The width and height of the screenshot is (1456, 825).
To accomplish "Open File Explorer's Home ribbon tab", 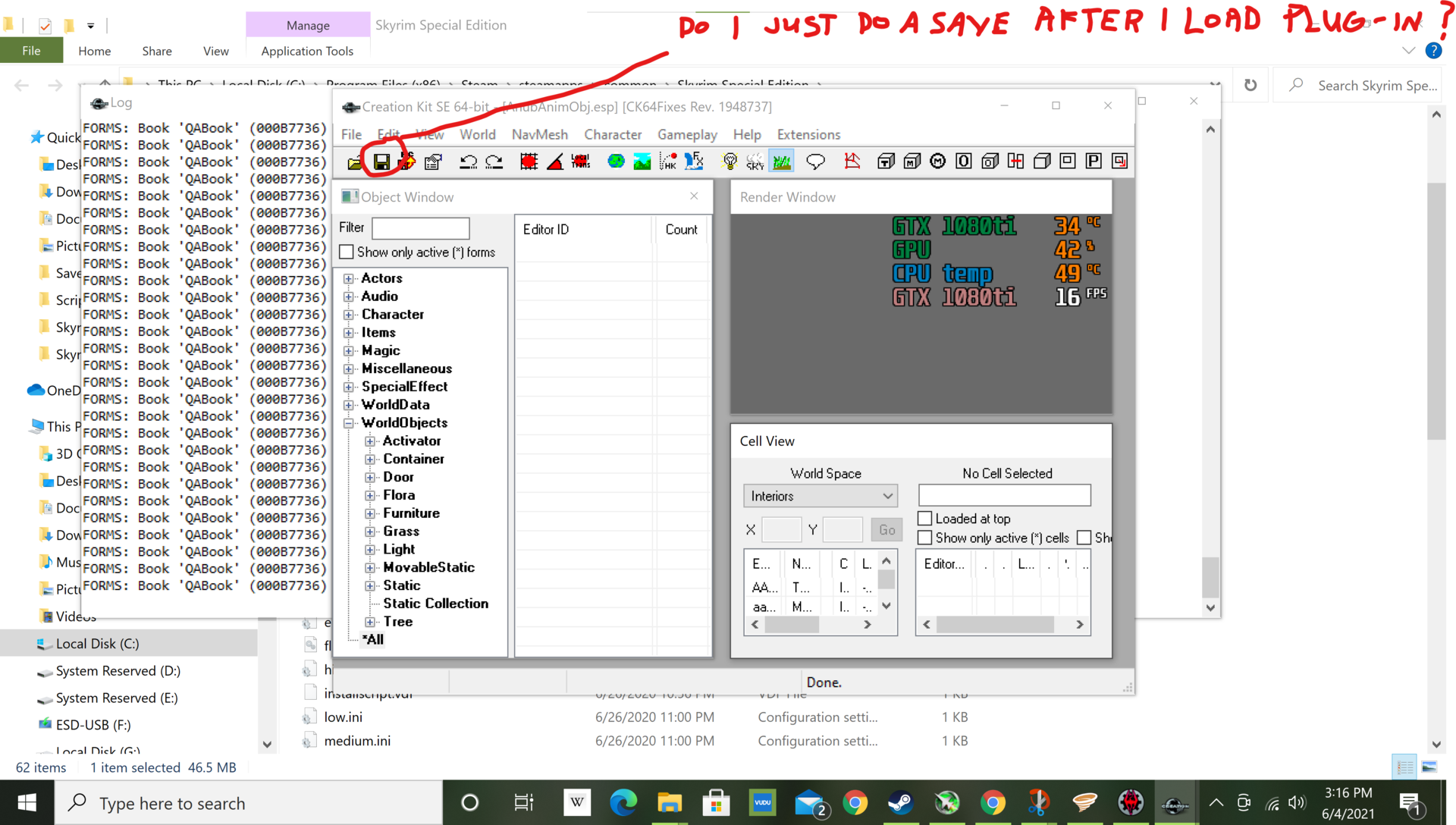I will click(x=94, y=51).
